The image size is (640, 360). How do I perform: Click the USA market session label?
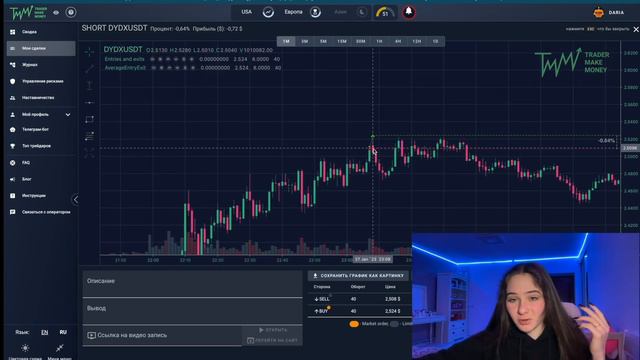pyautogui.click(x=247, y=12)
